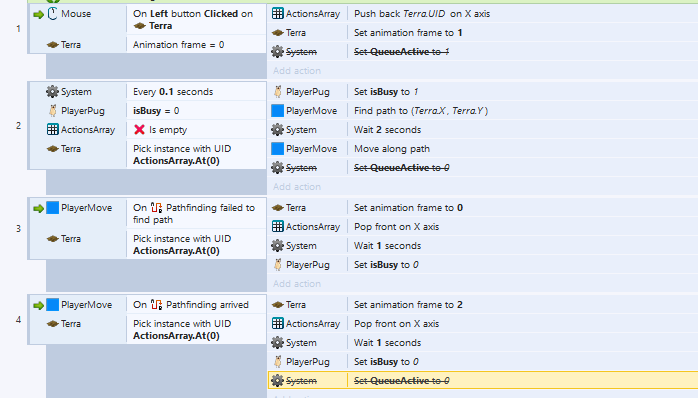
Task: Select the Wait 2 seconds action
Action: click(x=483, y=130)
